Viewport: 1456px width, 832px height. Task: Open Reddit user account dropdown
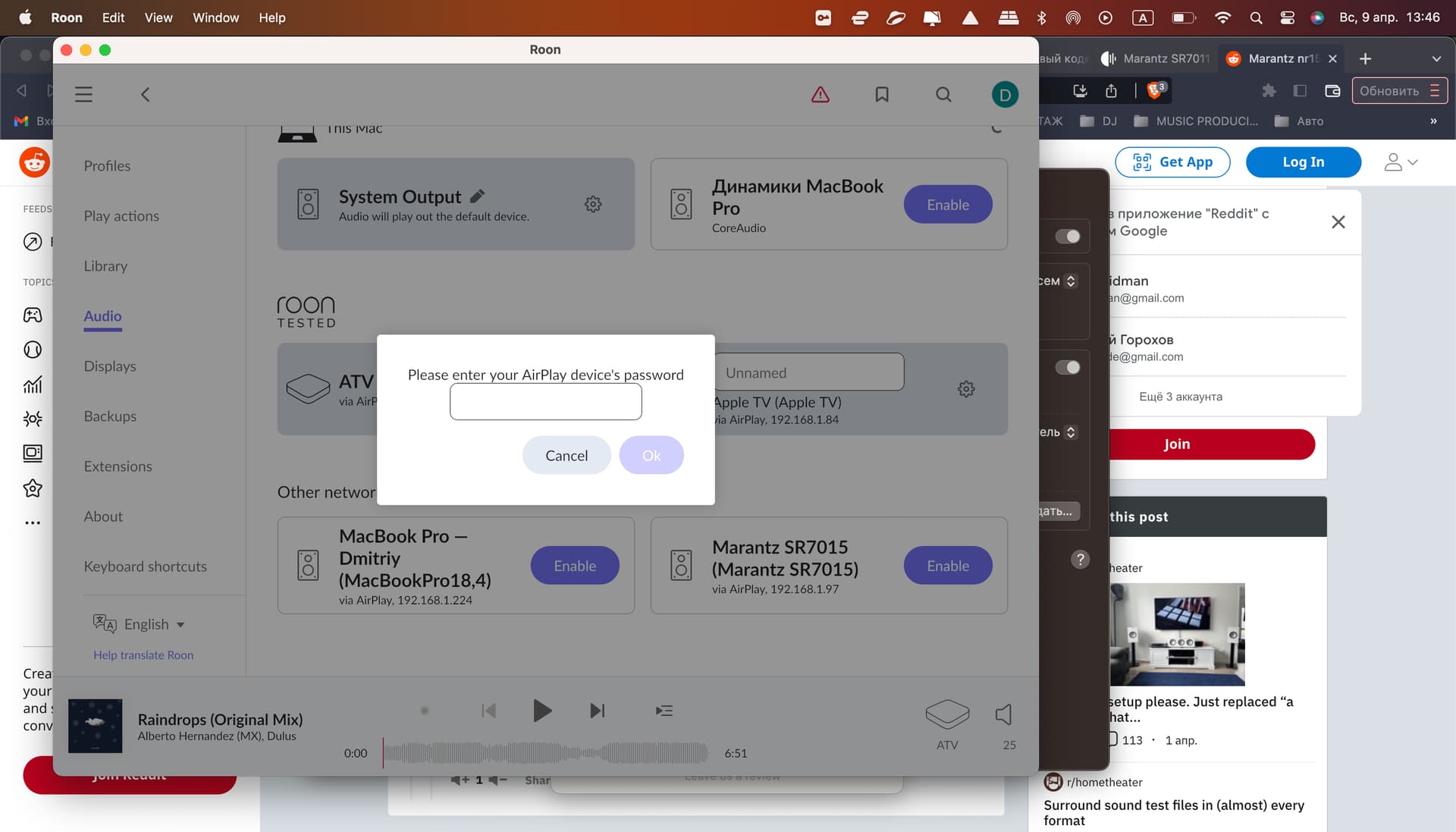pyautogui.click(x=1400, y=162)
